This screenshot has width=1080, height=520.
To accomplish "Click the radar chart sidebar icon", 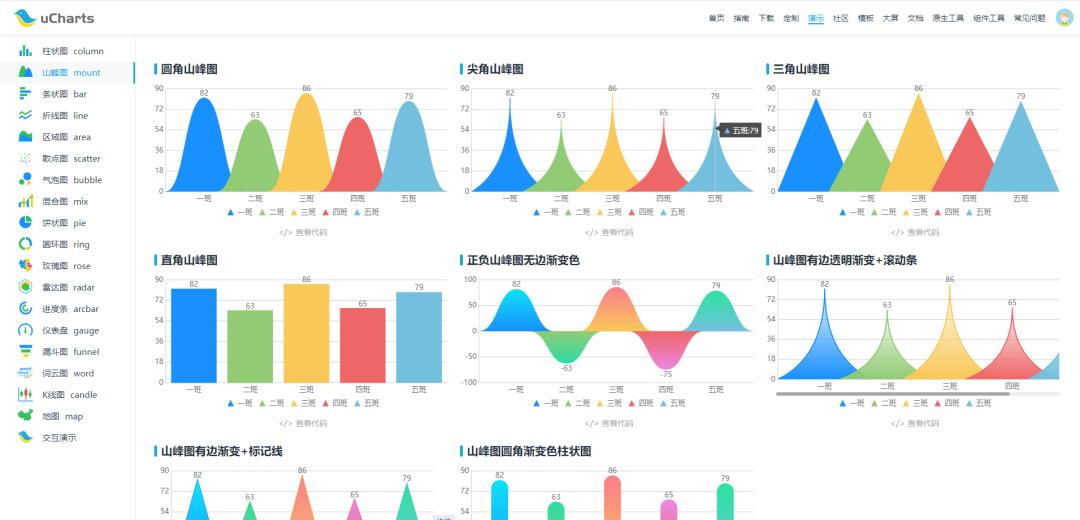I will (x=25, y=287).
